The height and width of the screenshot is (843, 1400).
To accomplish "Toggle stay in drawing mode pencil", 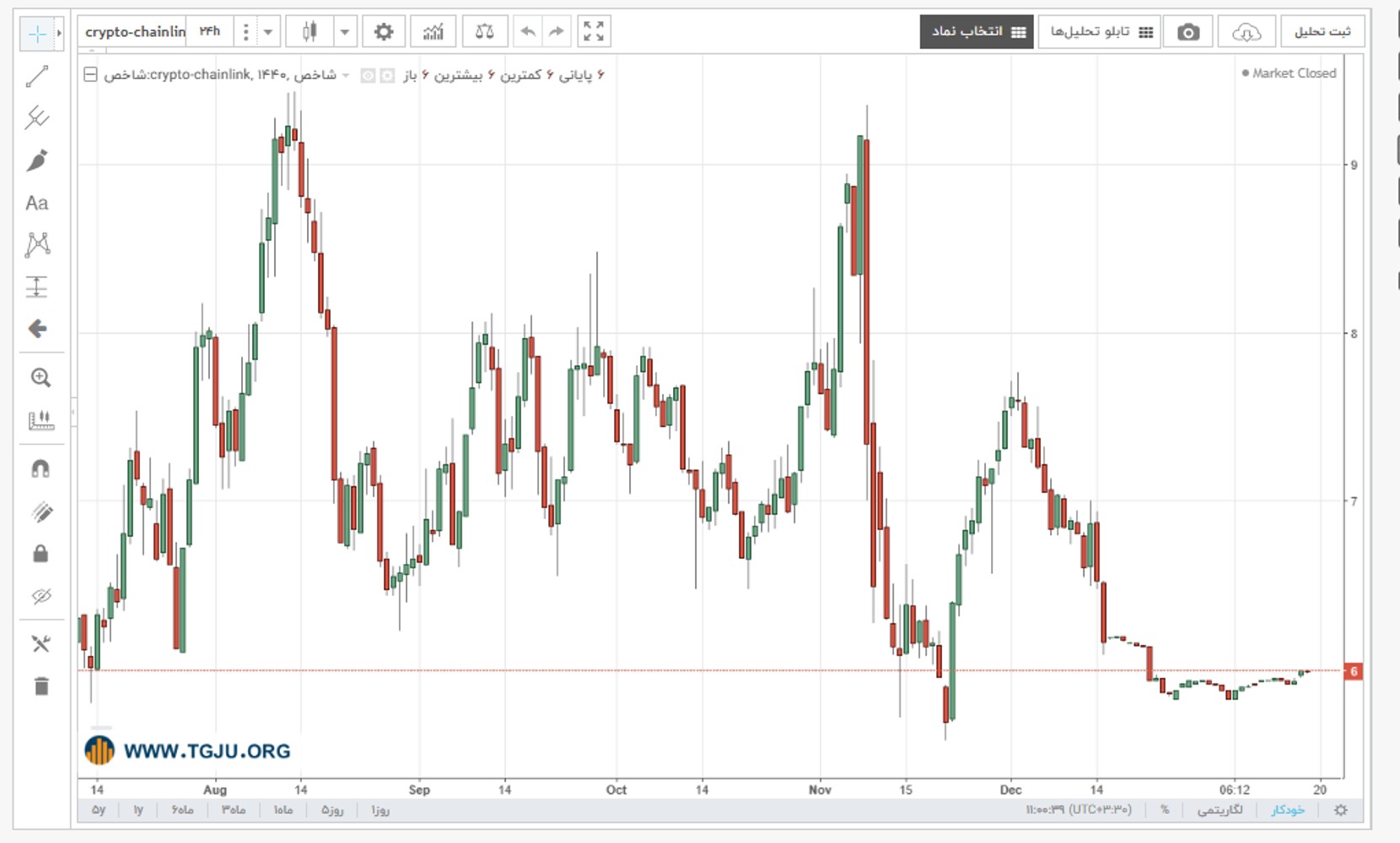I will 40,512.
